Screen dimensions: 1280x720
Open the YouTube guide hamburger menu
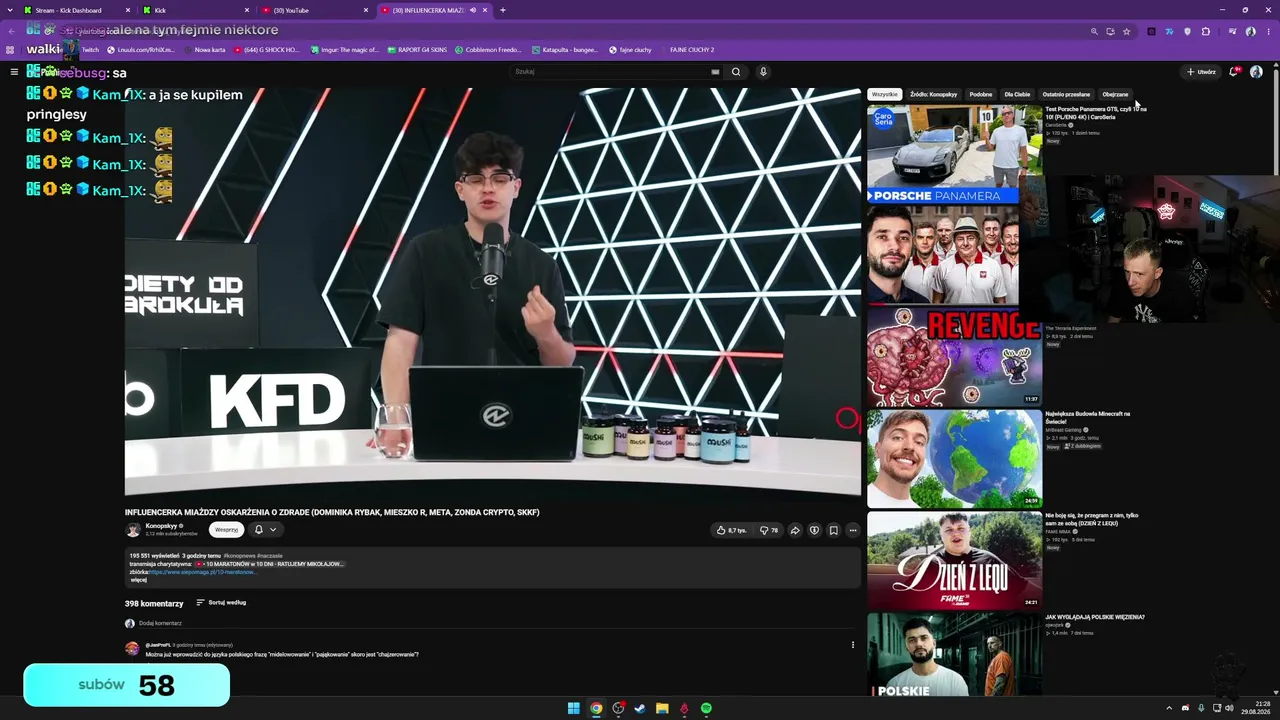[x=14, y=72]
